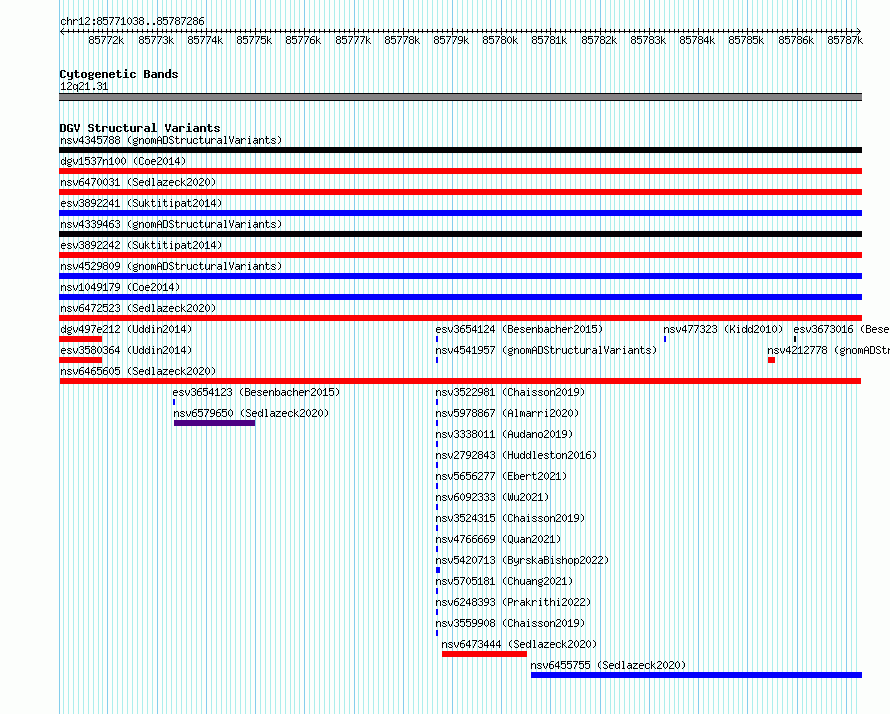This screenshot has width=890, height=714.
Task: Open nsv6248393 (Prakrithi2022) variant
Action: [x=513, y=602]
